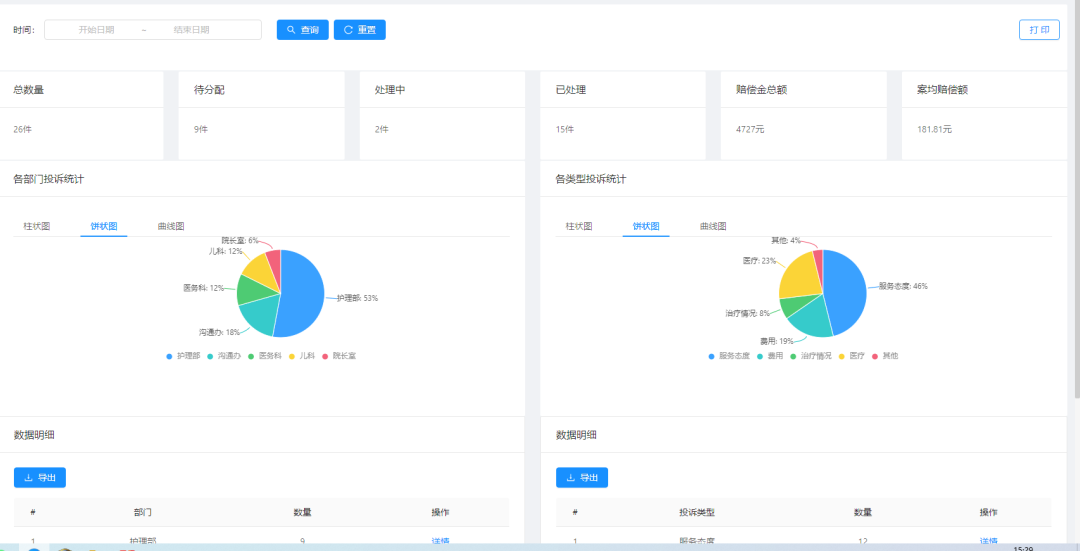This screenshot has width=1080, height=551.
Task: Click the 181.81元 average value
Action: tap(934, 129)
